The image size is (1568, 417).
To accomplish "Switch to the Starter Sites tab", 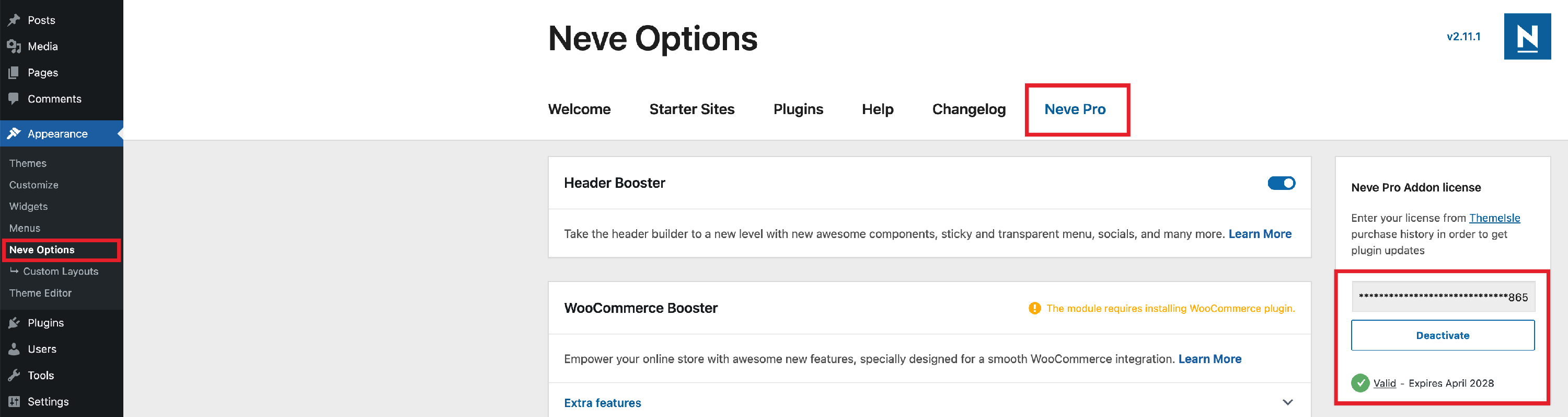I will [x=691, y=109].
